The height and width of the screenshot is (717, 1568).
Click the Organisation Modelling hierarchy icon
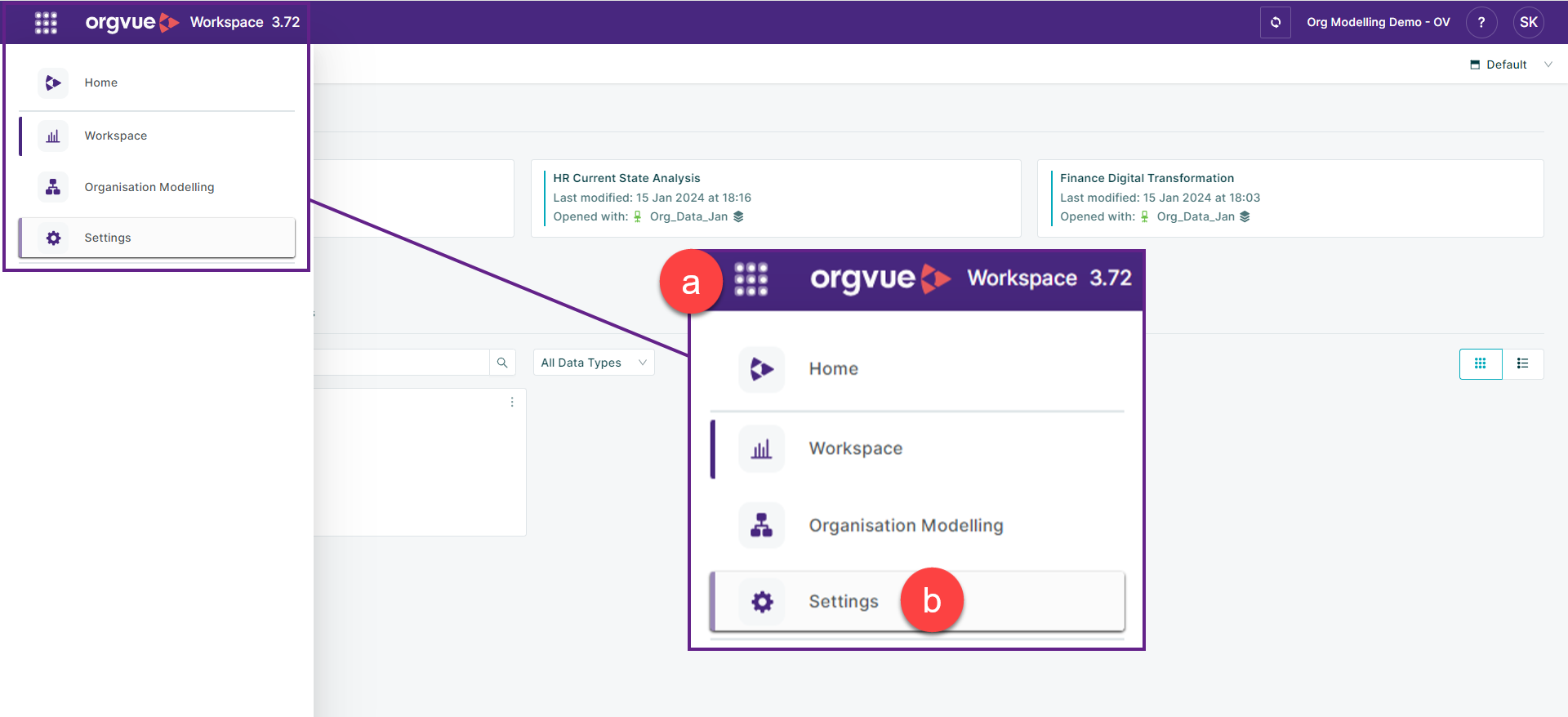click(53, 187)
